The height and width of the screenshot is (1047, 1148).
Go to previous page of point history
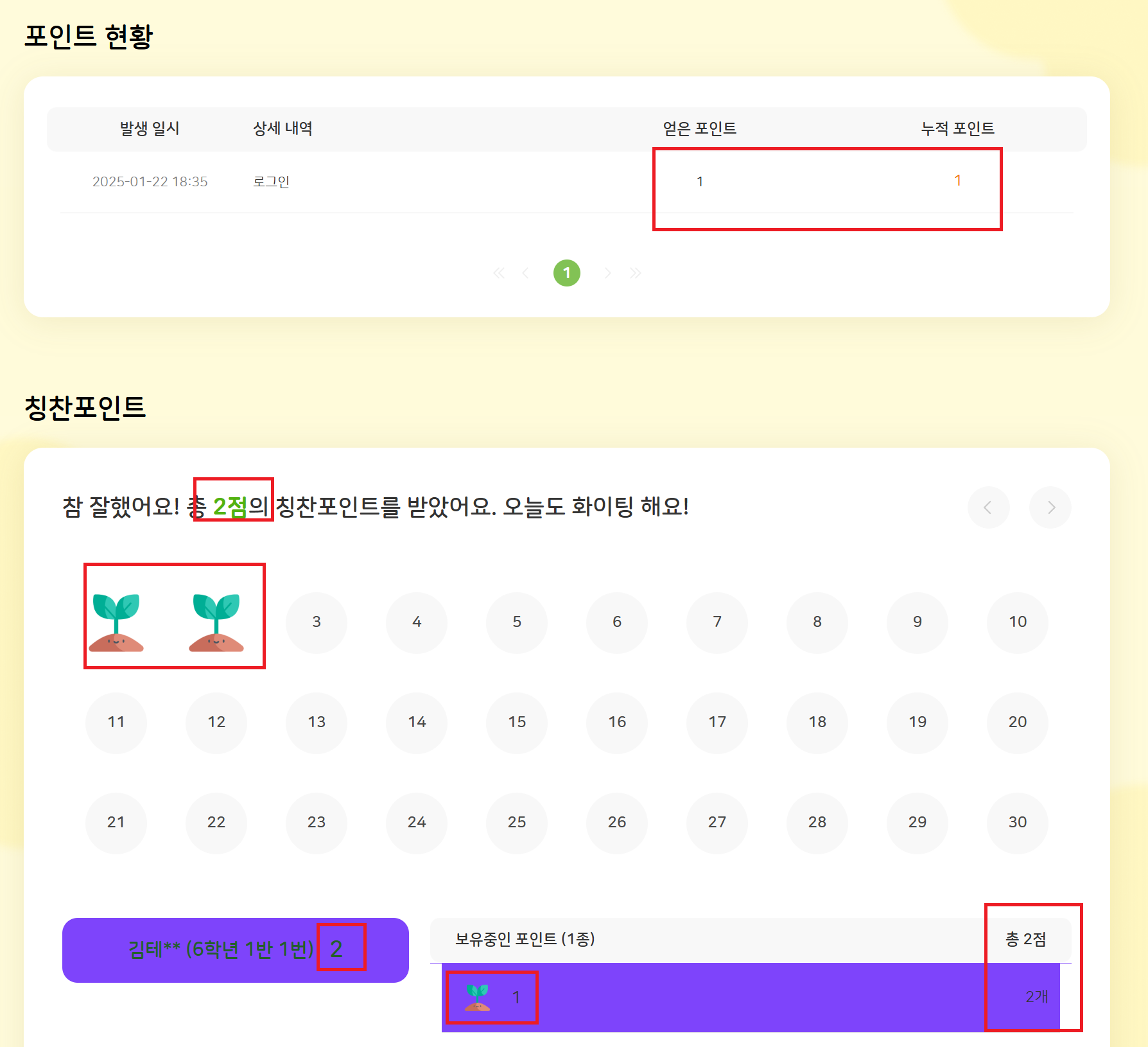(526, 274)
